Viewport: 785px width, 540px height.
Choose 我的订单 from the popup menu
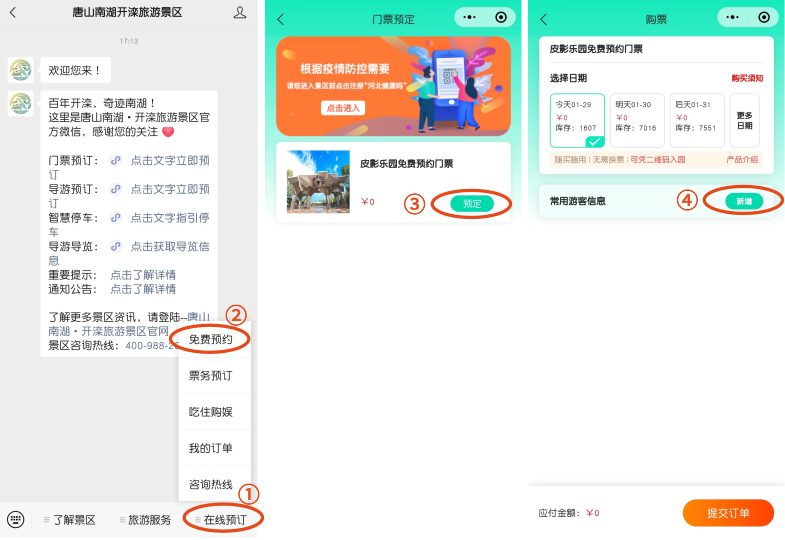[x=210, y=447]
